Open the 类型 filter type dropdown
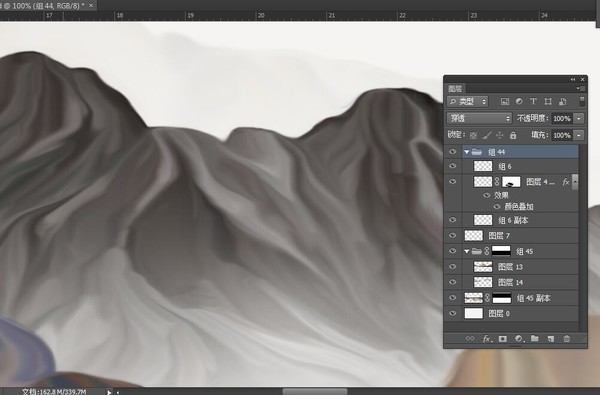Viewport: 600px width, 395px height. (468, 101)
